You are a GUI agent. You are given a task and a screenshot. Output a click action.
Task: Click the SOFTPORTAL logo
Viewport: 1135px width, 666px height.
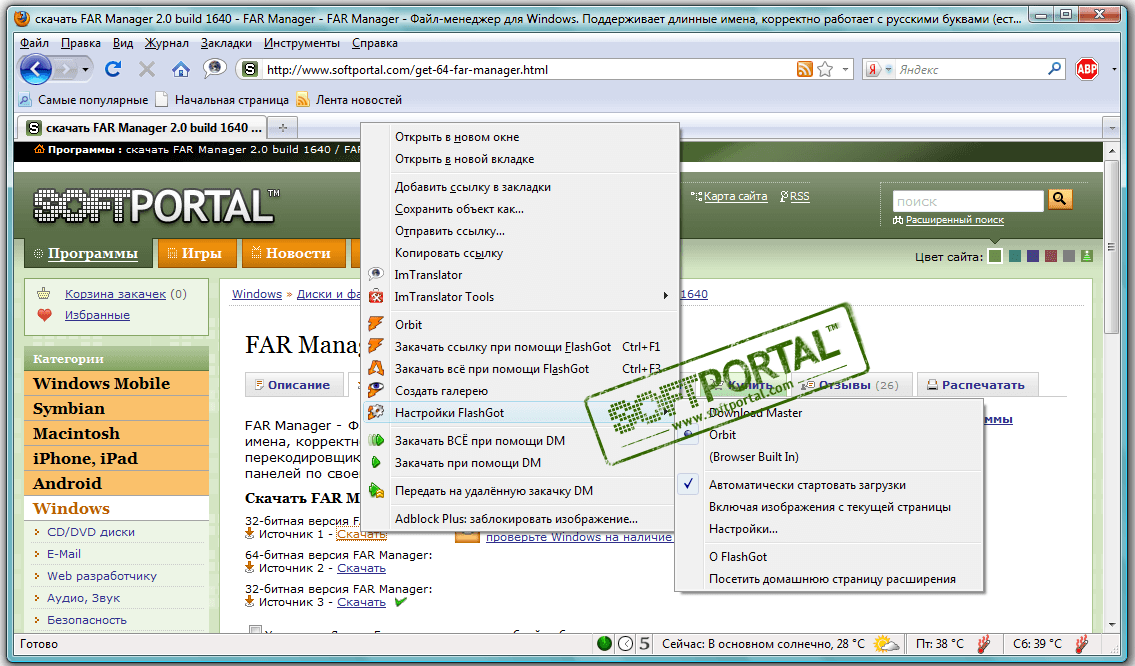tap(156, 206)
